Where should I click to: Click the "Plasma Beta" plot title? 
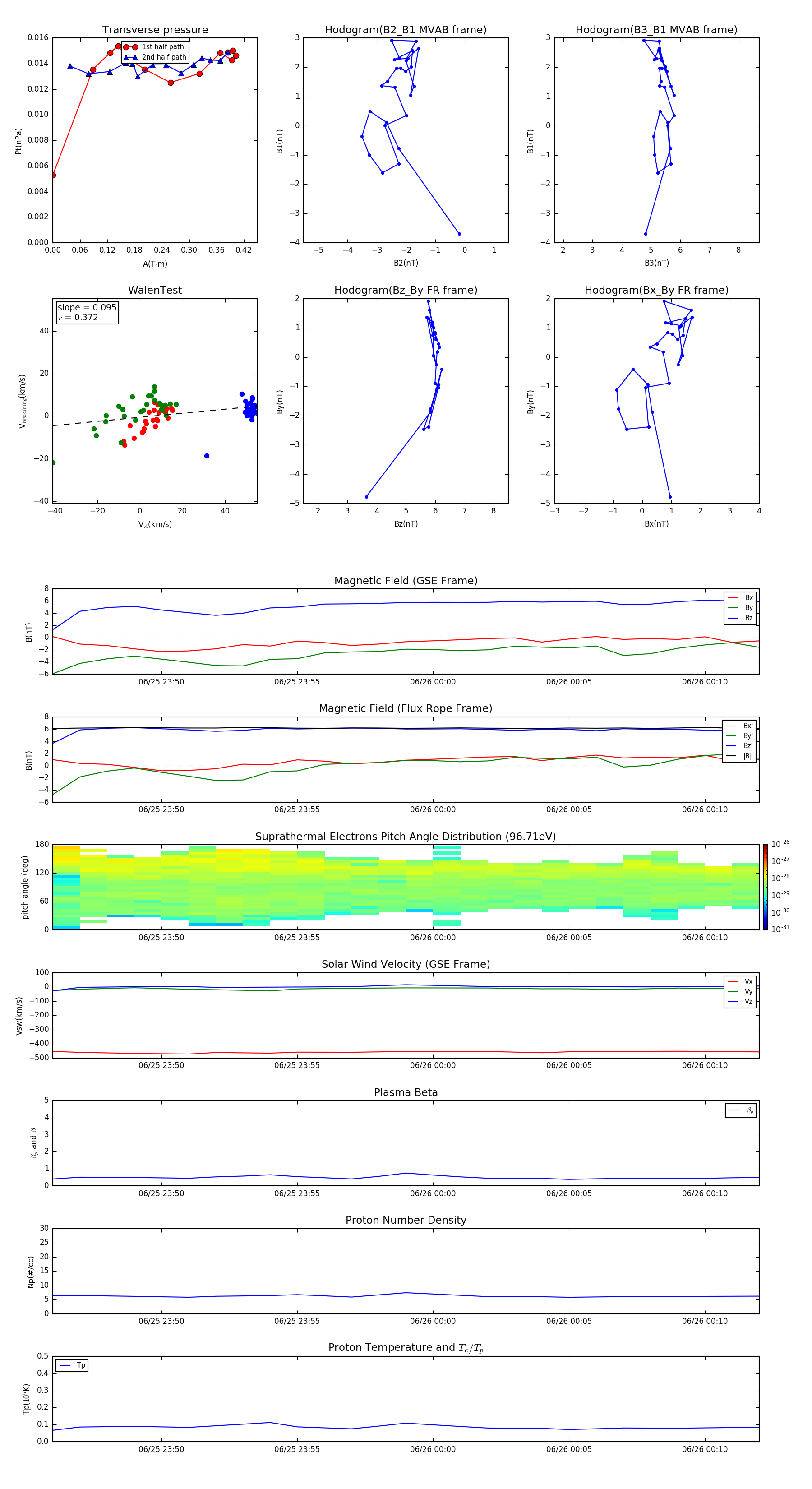(406, 1093)
